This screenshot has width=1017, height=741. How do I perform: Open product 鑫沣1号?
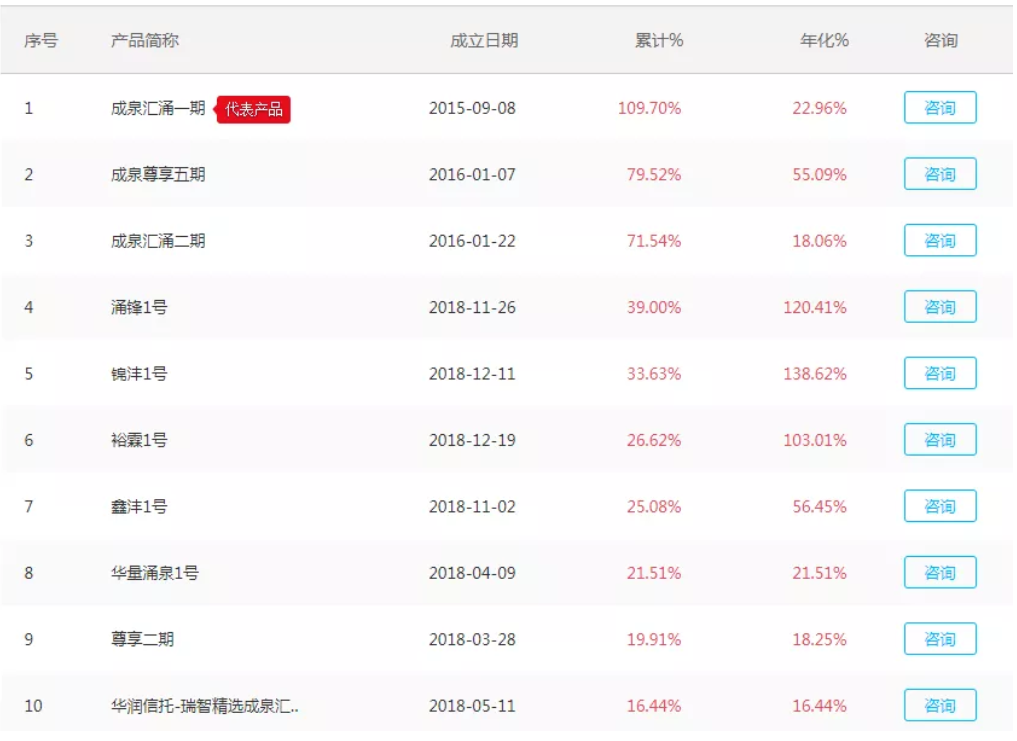coord(139,506)
